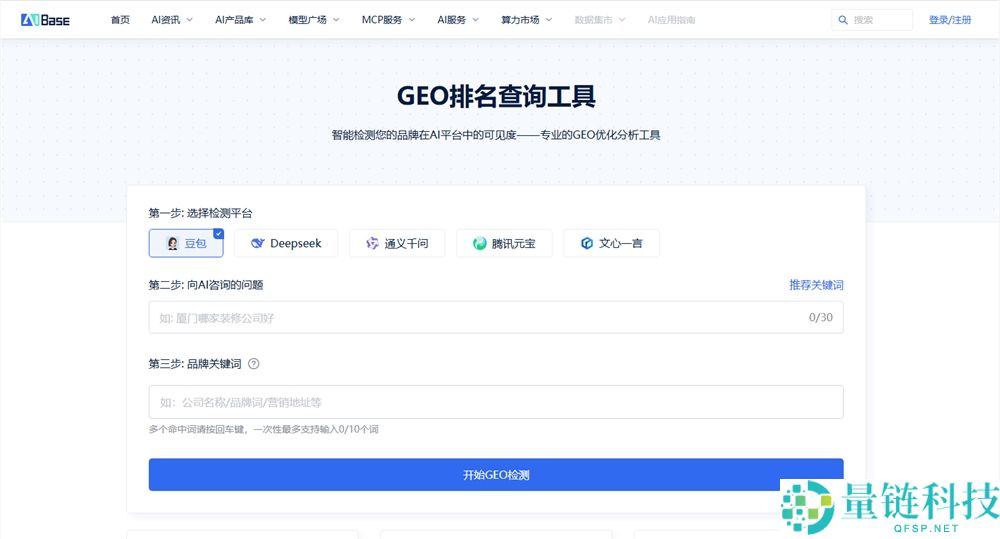Image resolution: width=1000 pixels, height=539 pixels.
Task: Select Deepseek as detection platform
Action: [x=286, y=243]
